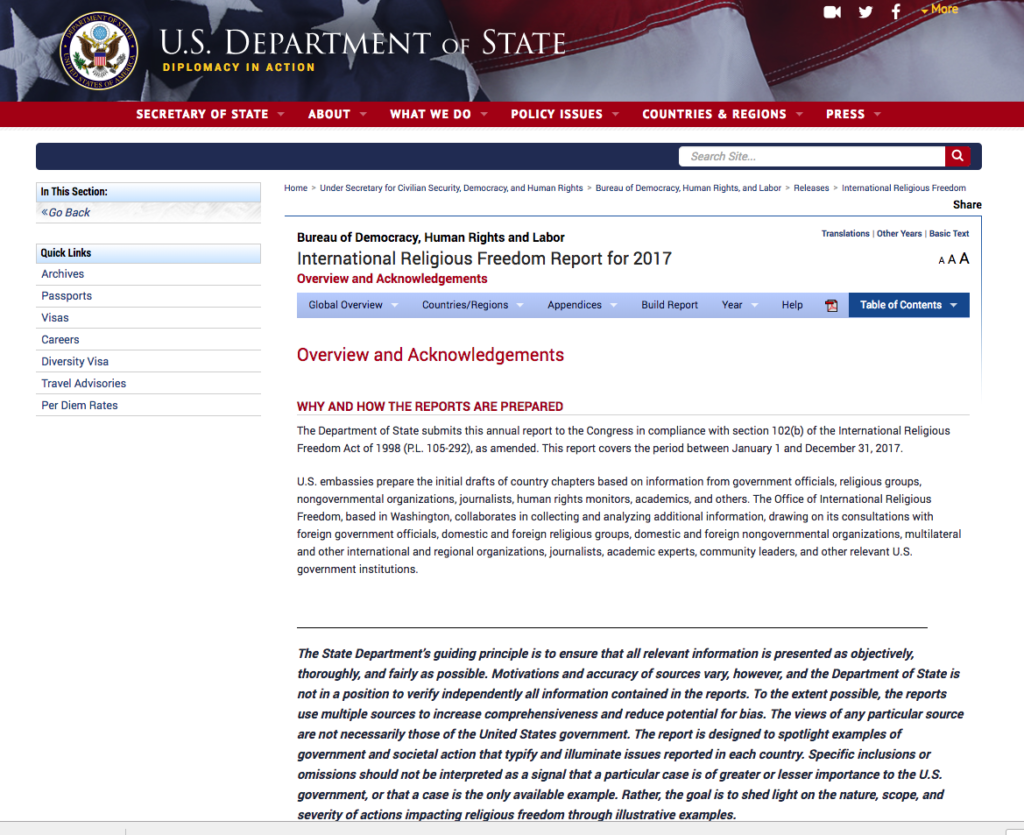The width and height of the screenshot is (1024, 835).
Task: Open the PDF icon in report toolbar
Action: pyautogui.click(x=831, y=305)
